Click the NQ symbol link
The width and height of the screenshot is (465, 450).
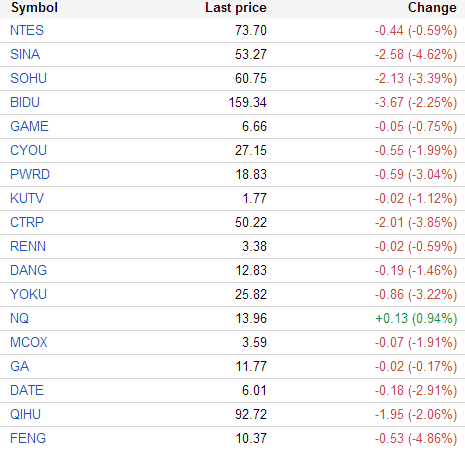19,318
